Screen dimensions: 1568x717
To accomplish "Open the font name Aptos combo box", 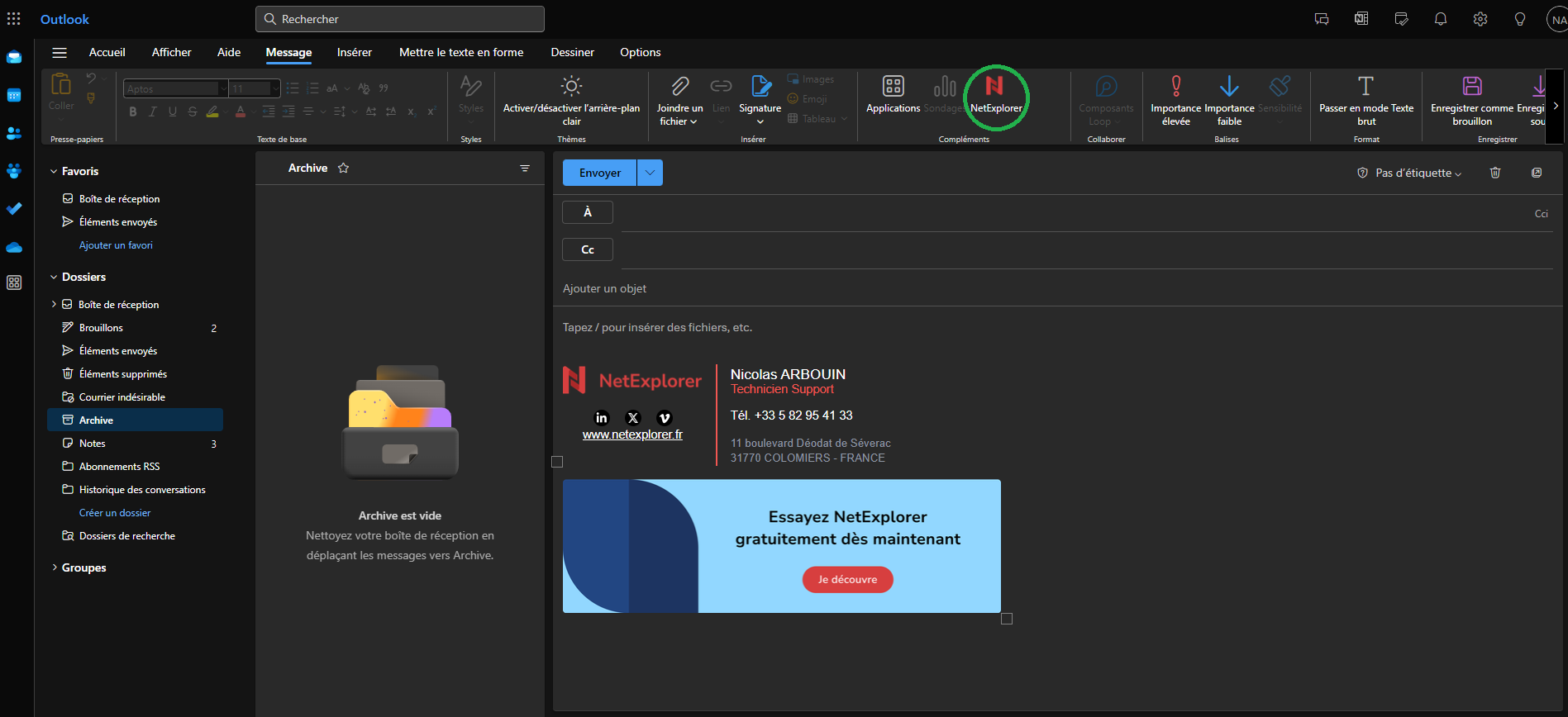I will pyautogui.click(x=175, y=88).
